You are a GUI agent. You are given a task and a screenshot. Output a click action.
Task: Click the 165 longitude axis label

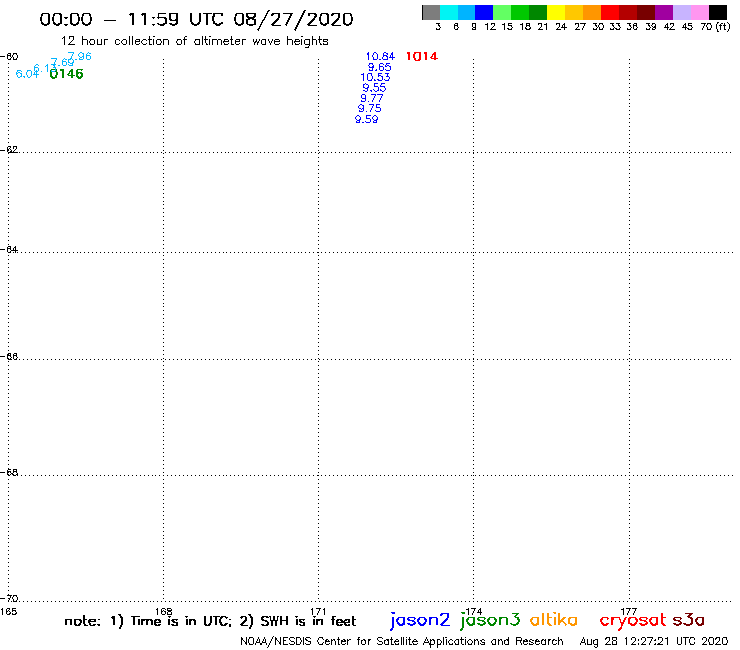point(8,611)
